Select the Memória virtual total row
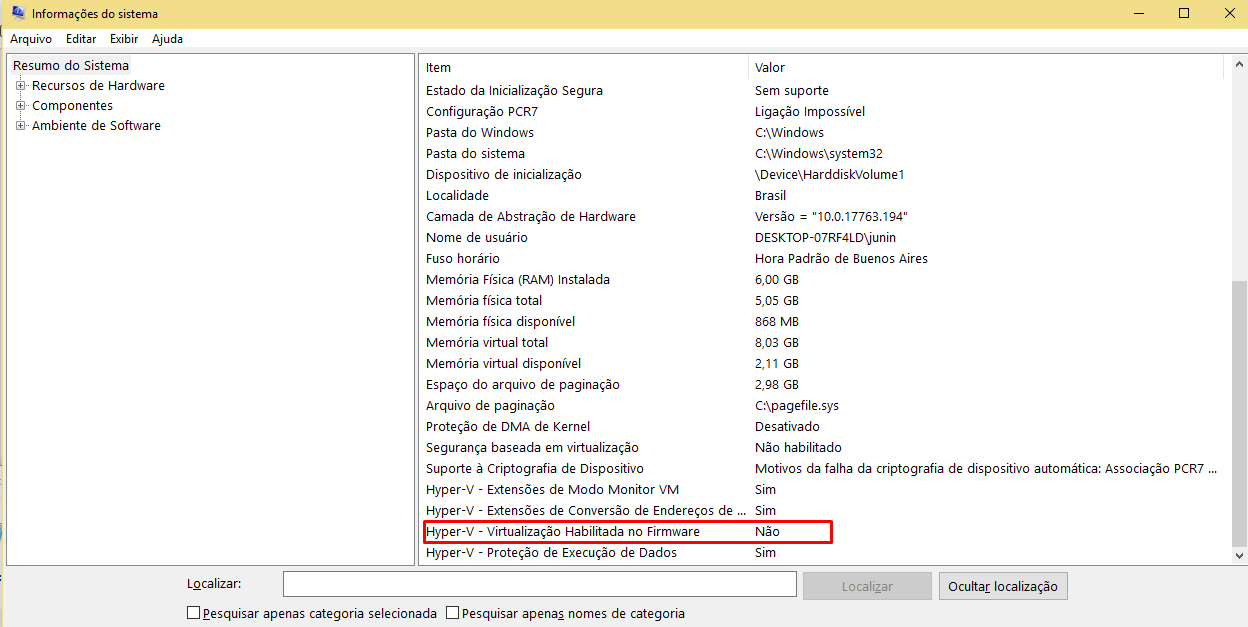Viewport: 1248px width, 627px height. (x=821, y=343)
